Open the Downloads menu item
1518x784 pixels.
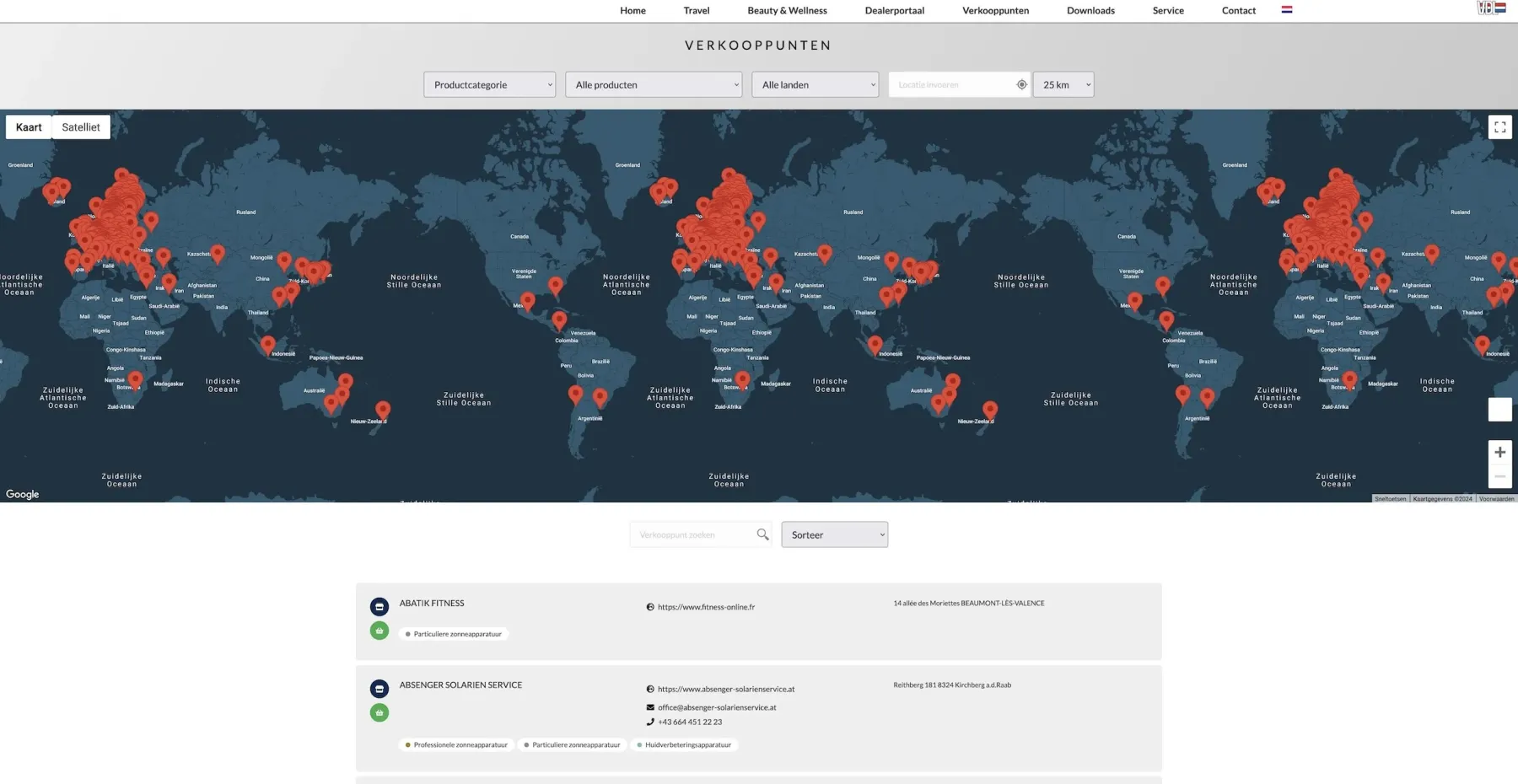1090,11
